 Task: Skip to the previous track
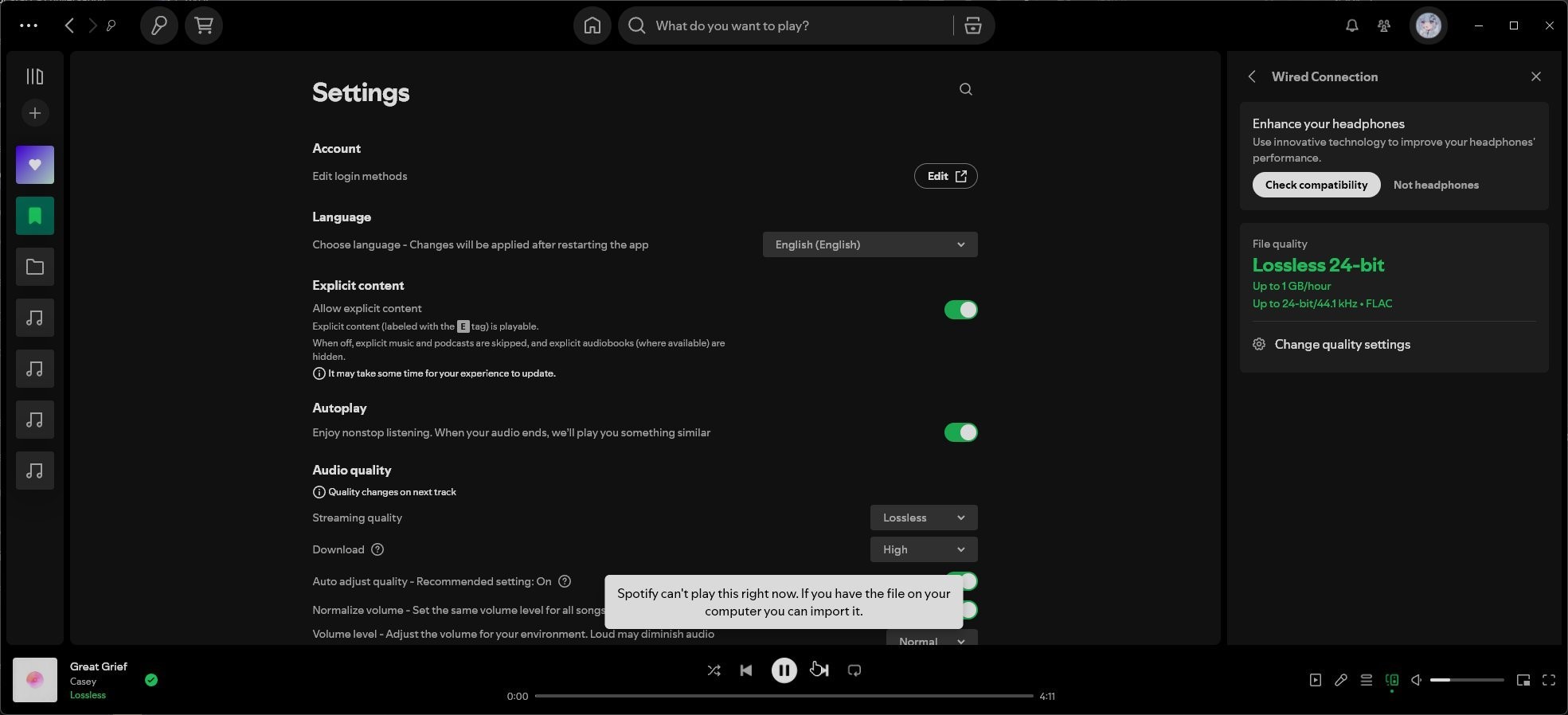coord(746,670)
